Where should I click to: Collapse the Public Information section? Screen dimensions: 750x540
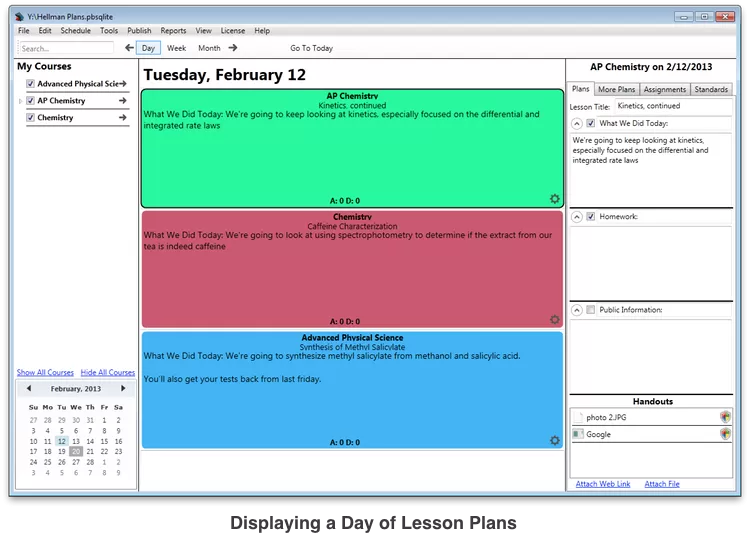click(577, 310)
